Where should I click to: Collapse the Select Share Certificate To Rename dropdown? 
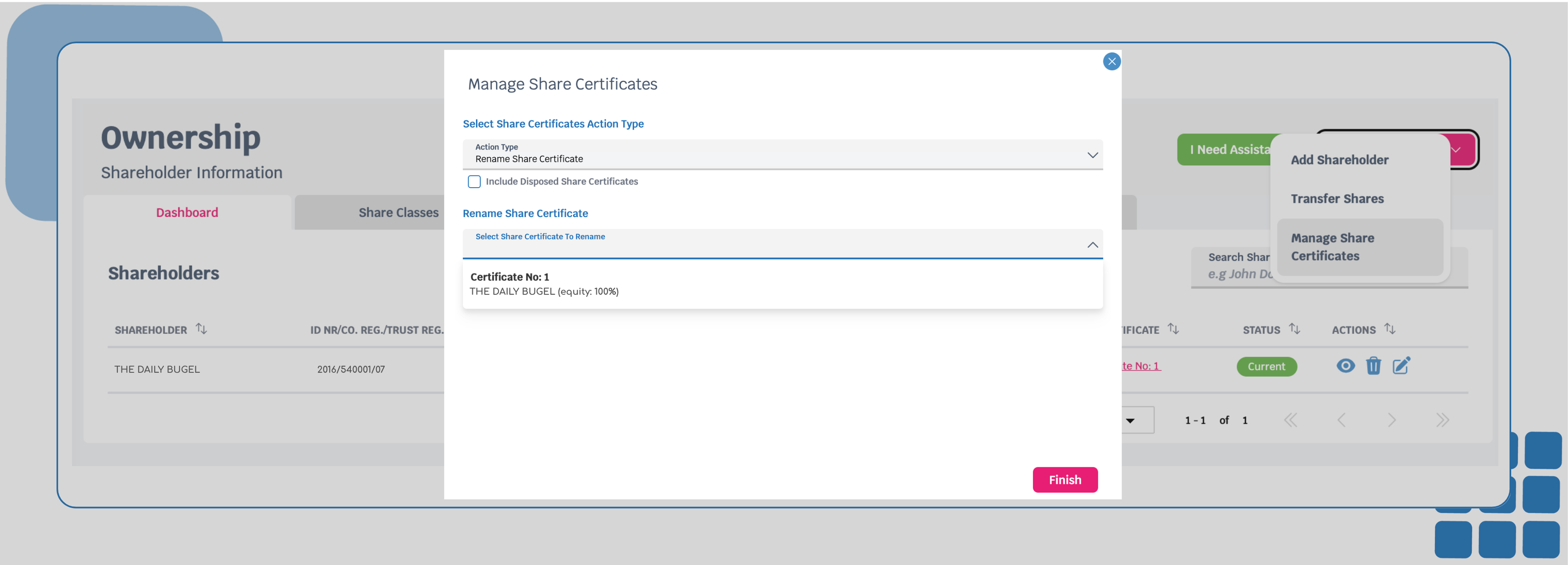(1092, 245)
